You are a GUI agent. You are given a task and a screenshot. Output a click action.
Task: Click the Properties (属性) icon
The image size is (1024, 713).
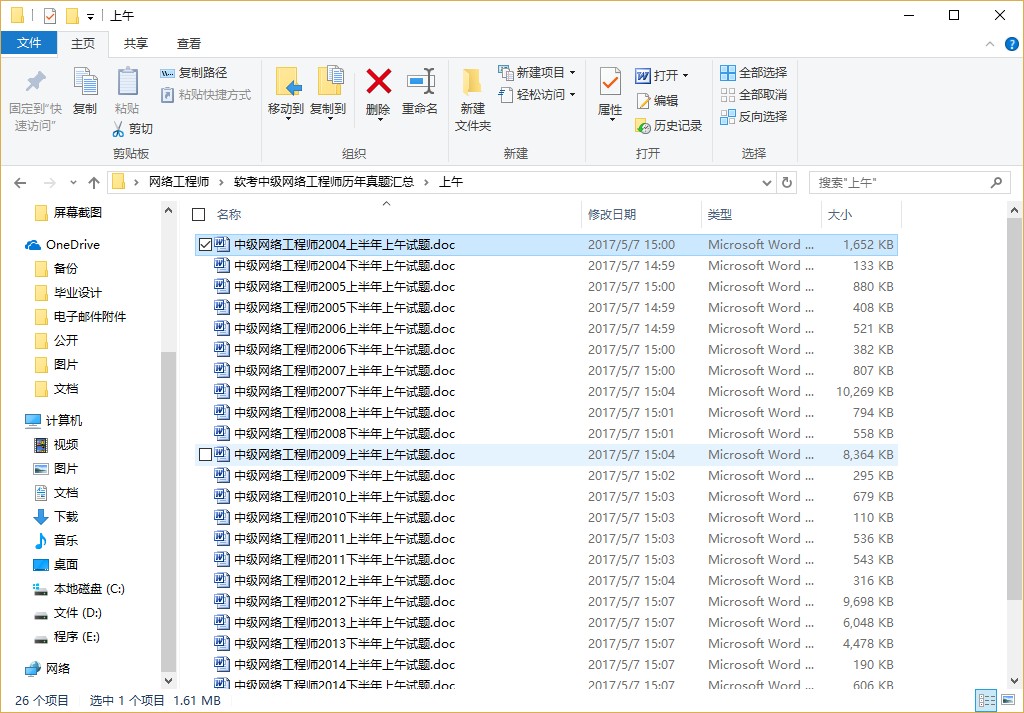(610, 82)
